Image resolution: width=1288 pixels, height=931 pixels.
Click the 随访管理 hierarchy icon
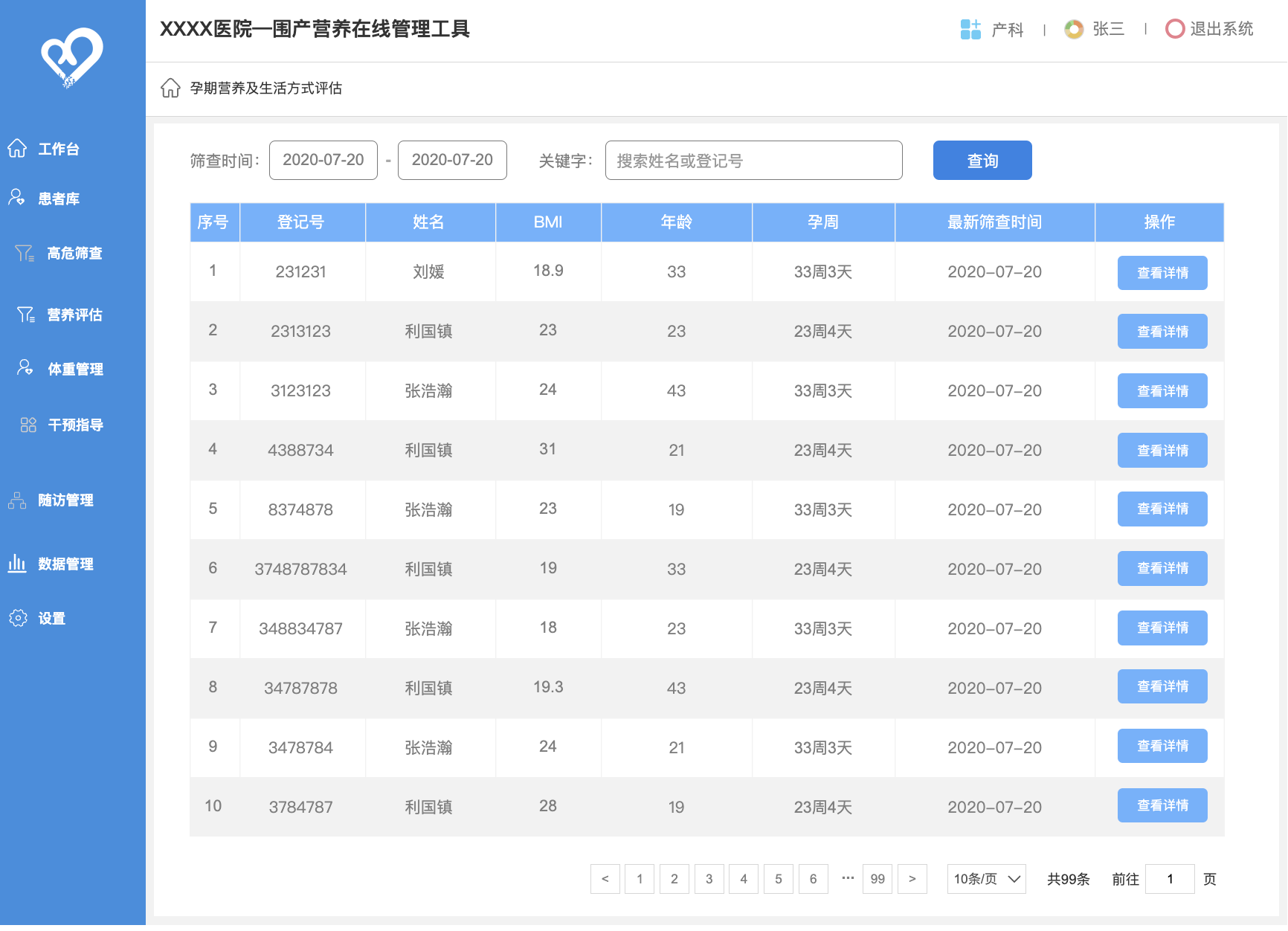[17, 500]
